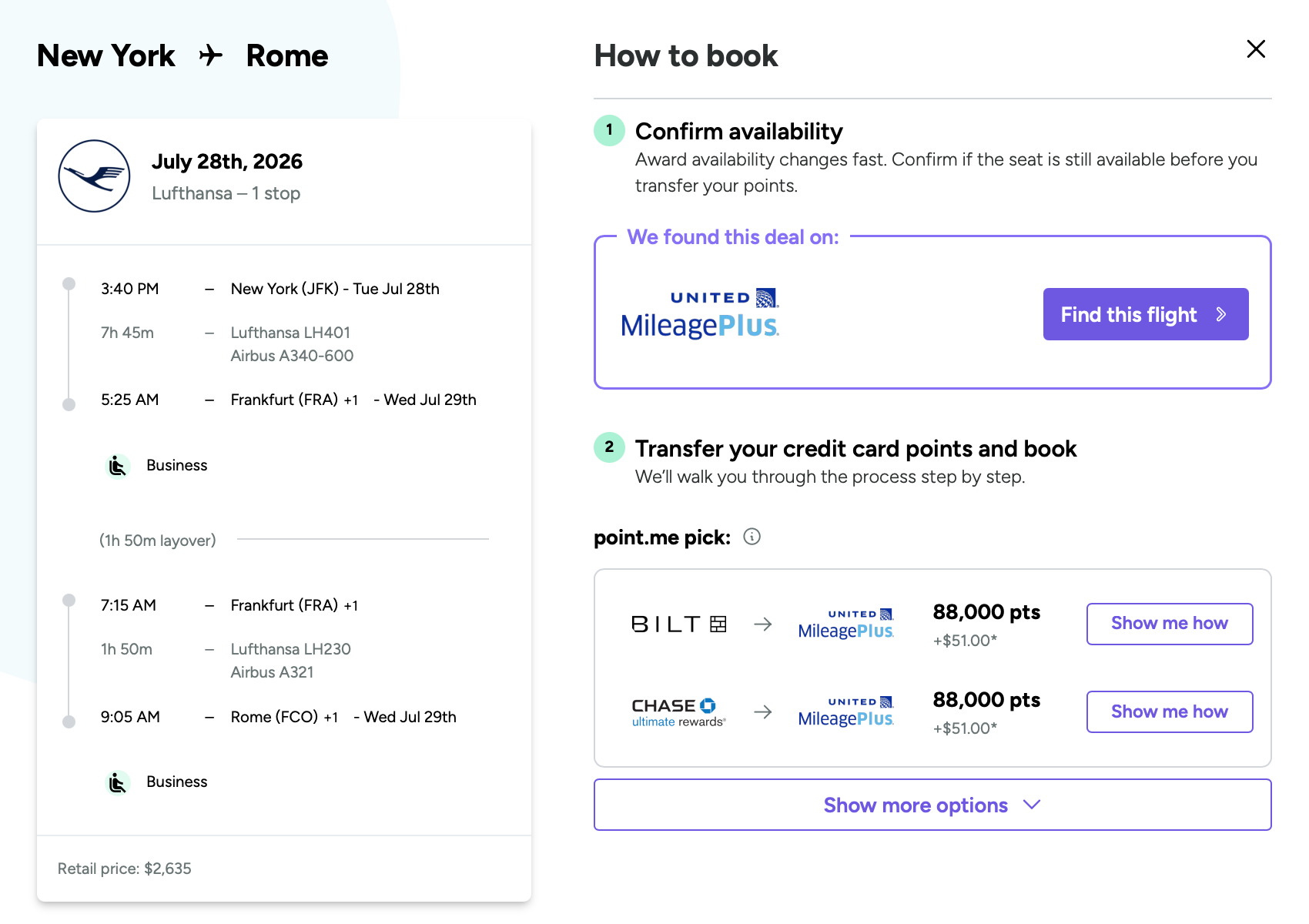The width and height of the screenshot is (1309, 924).
Task: Click the 1h 50m layover label
Action: [158, 541]
